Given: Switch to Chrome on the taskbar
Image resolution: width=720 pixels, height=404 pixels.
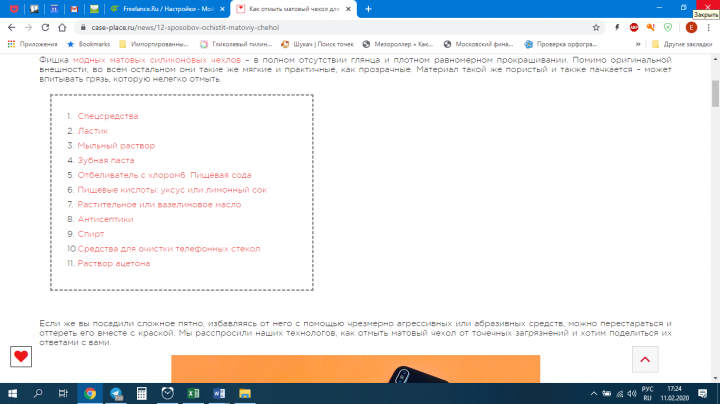Looking at the screenshot, I should tap(90, 393).
